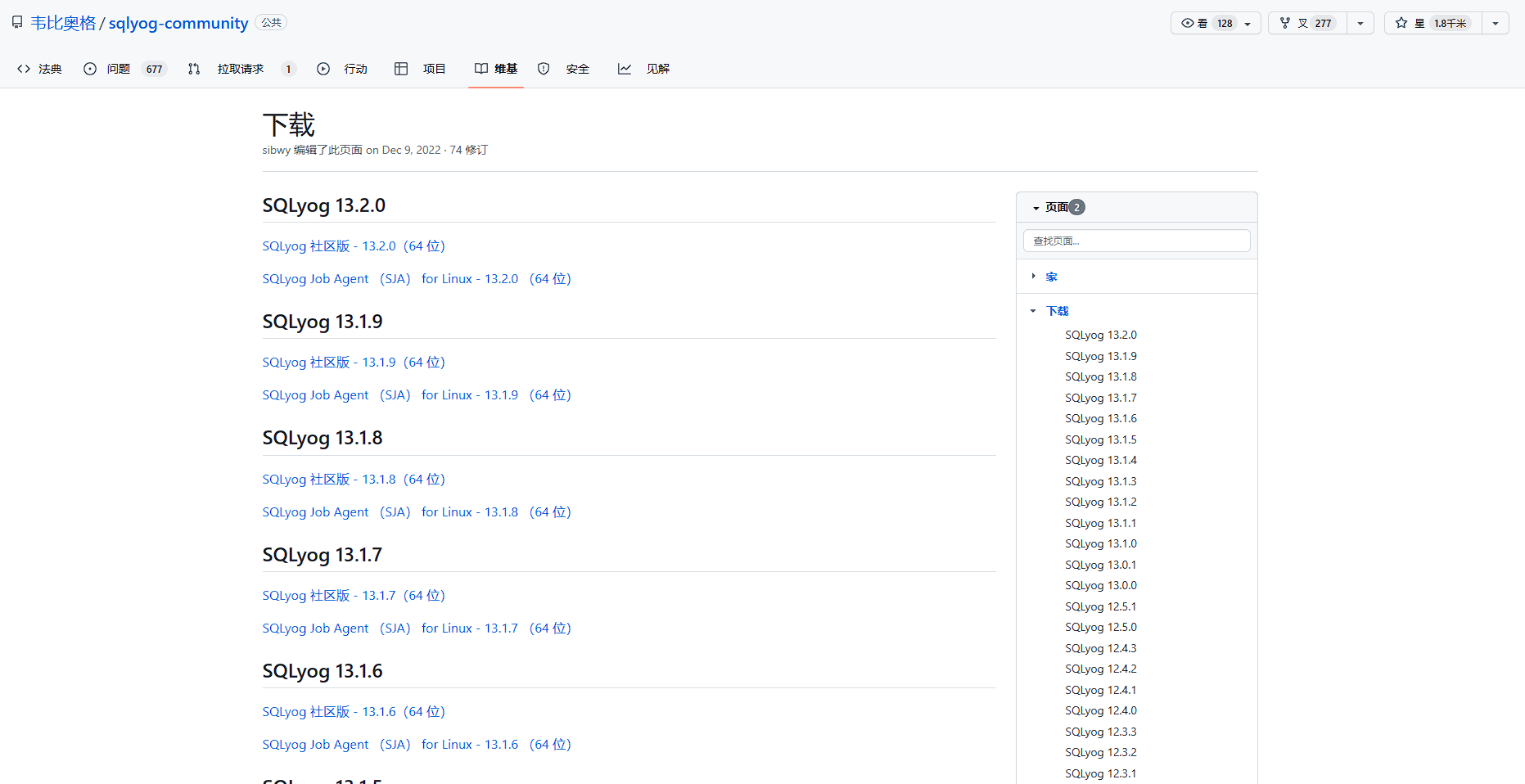
Task: Jump to SQLyog 13.0.0 in sidebar
Action: click(x=1101, y=585)
